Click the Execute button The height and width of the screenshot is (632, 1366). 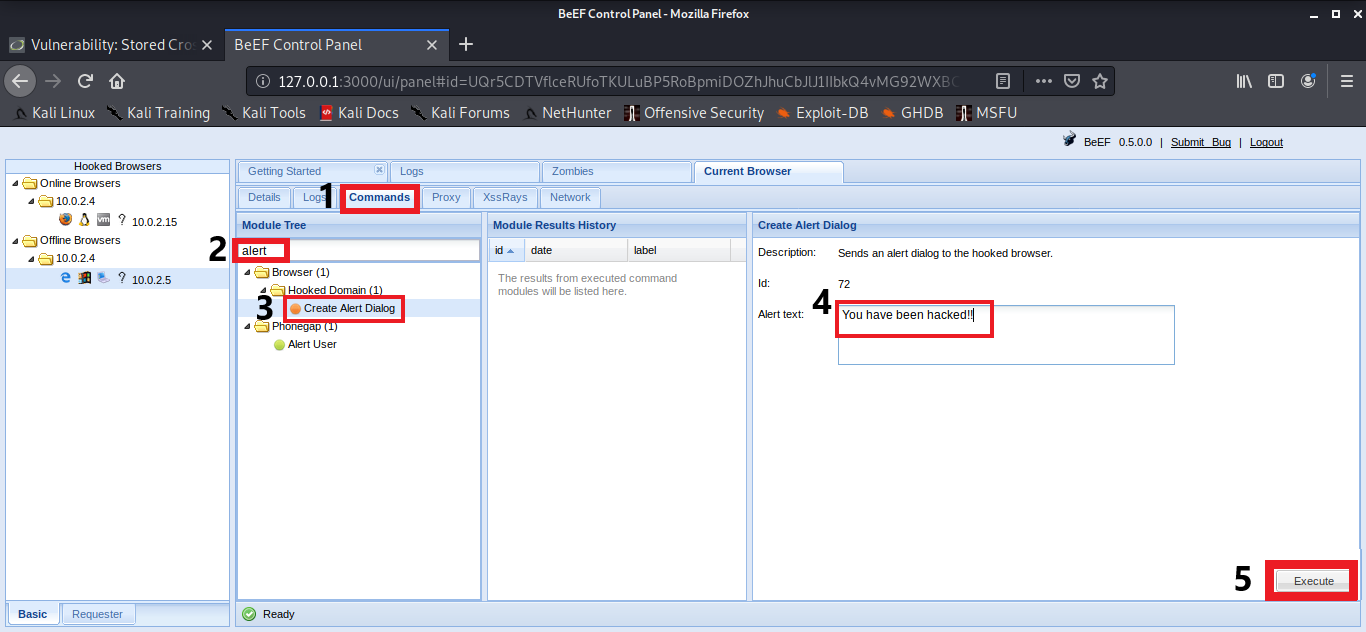click(x=1310, y=580)
